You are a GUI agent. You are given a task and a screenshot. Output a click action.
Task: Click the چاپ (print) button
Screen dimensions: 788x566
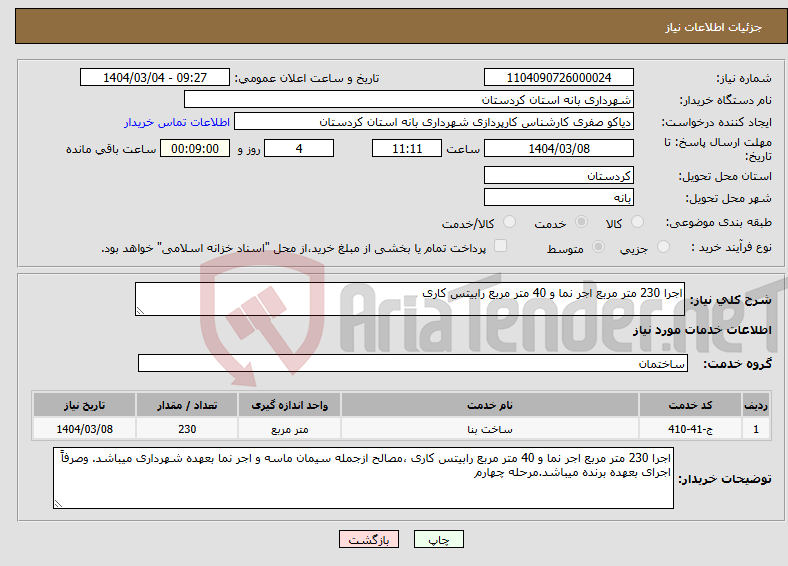tap(438, 539)
